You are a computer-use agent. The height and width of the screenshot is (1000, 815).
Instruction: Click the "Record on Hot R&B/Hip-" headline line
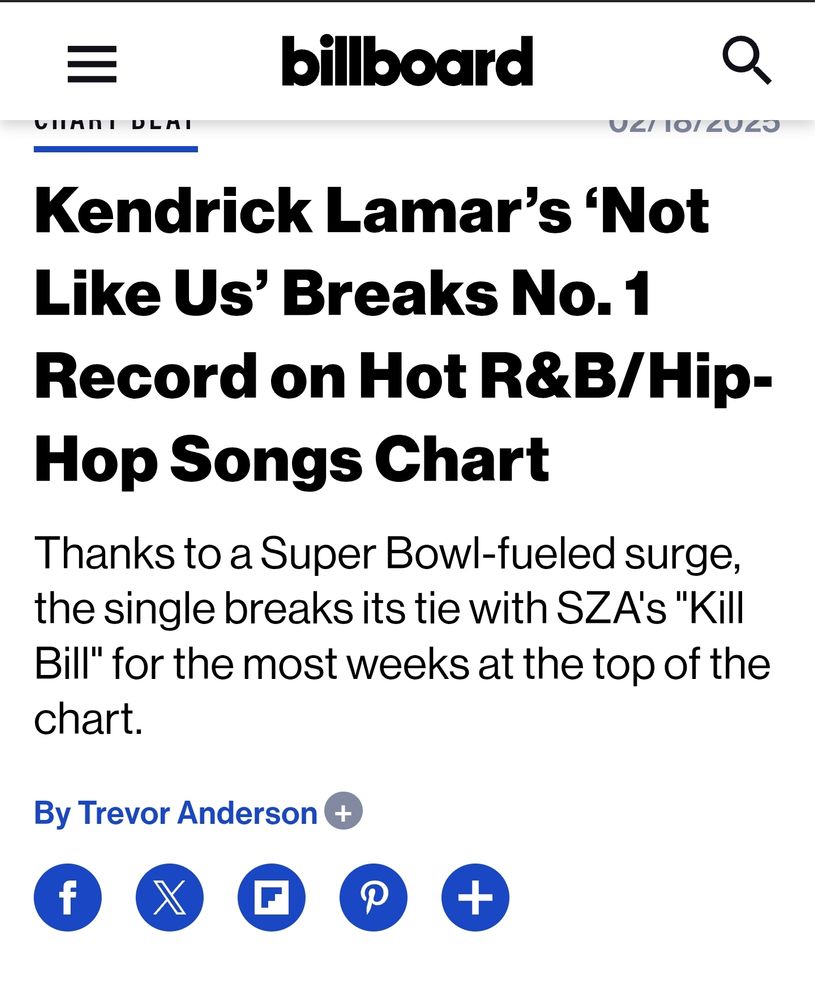[404, 377]
